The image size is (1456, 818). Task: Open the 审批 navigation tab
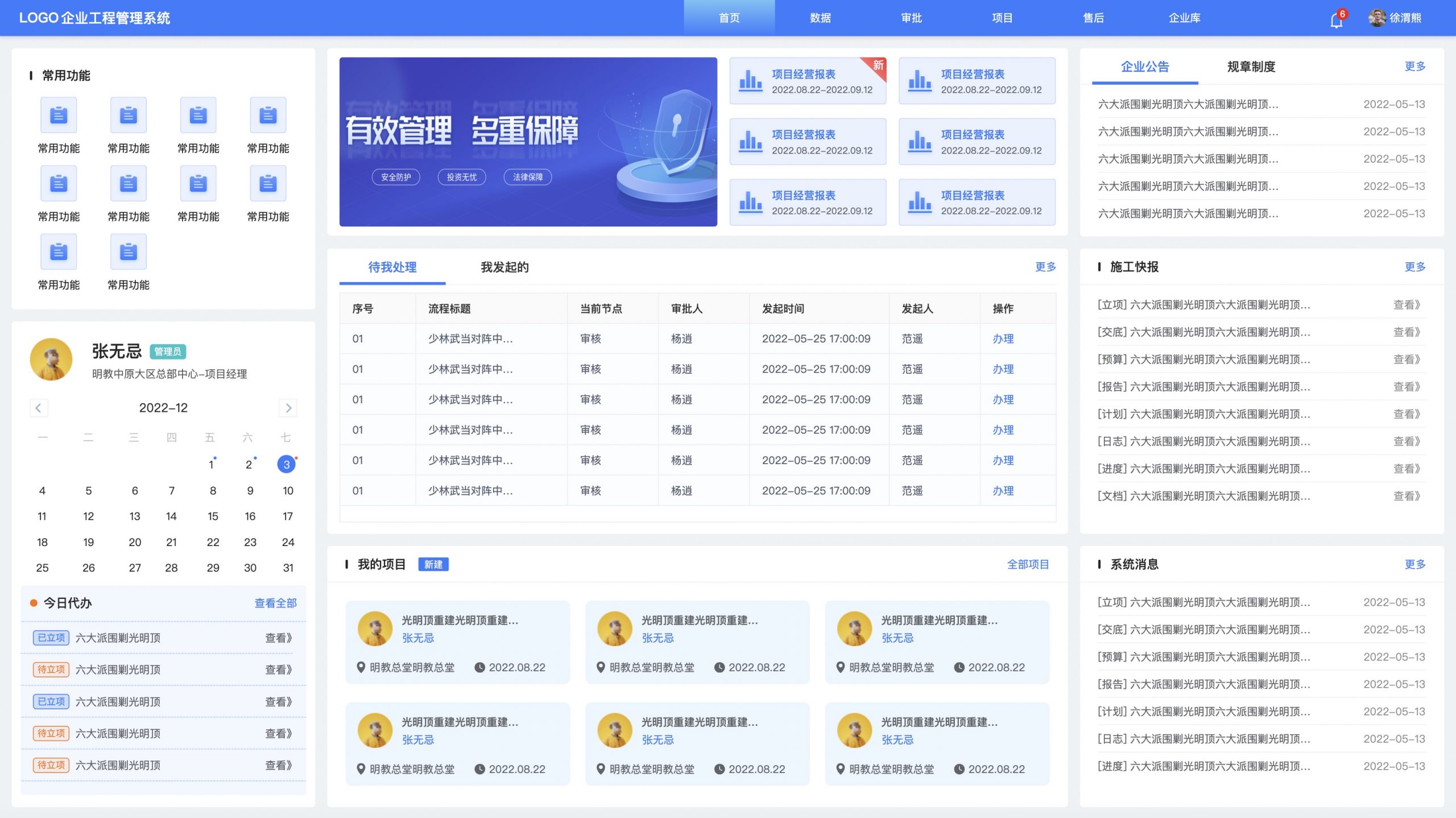click(911, 18)
